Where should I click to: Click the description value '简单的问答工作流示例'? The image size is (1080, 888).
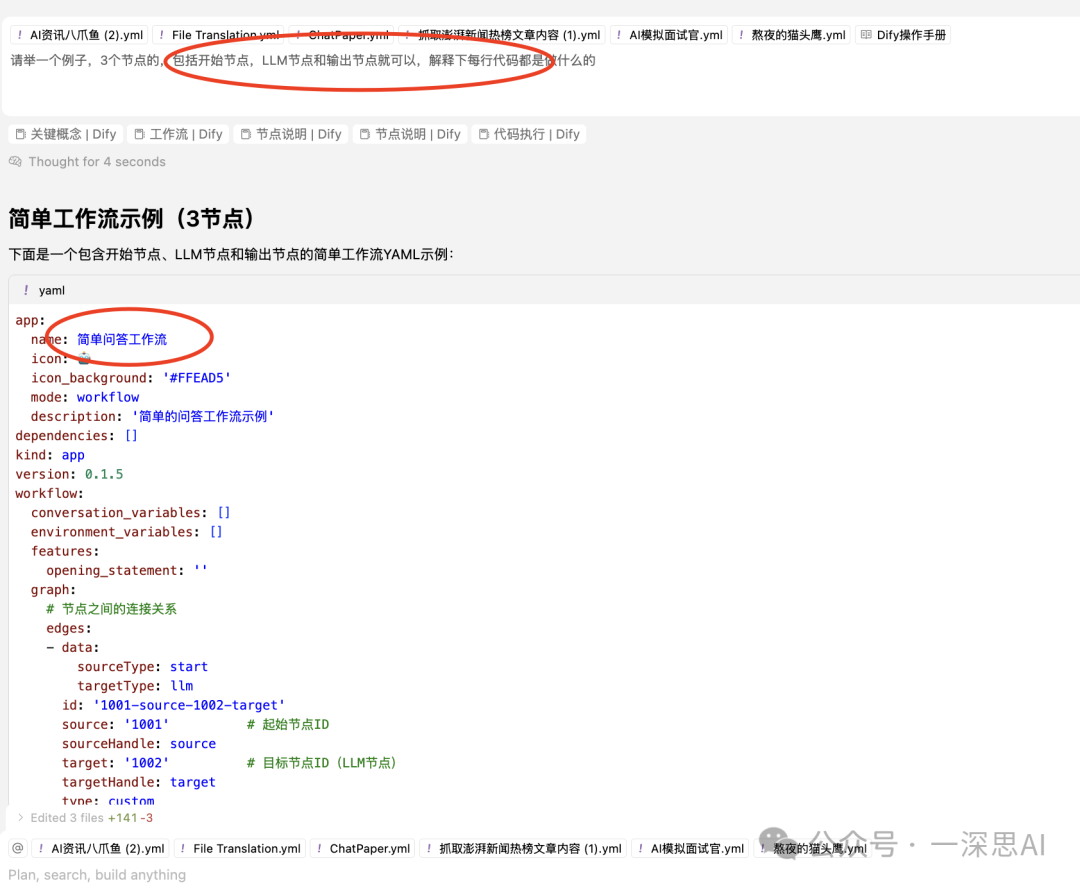coord(202,417)
